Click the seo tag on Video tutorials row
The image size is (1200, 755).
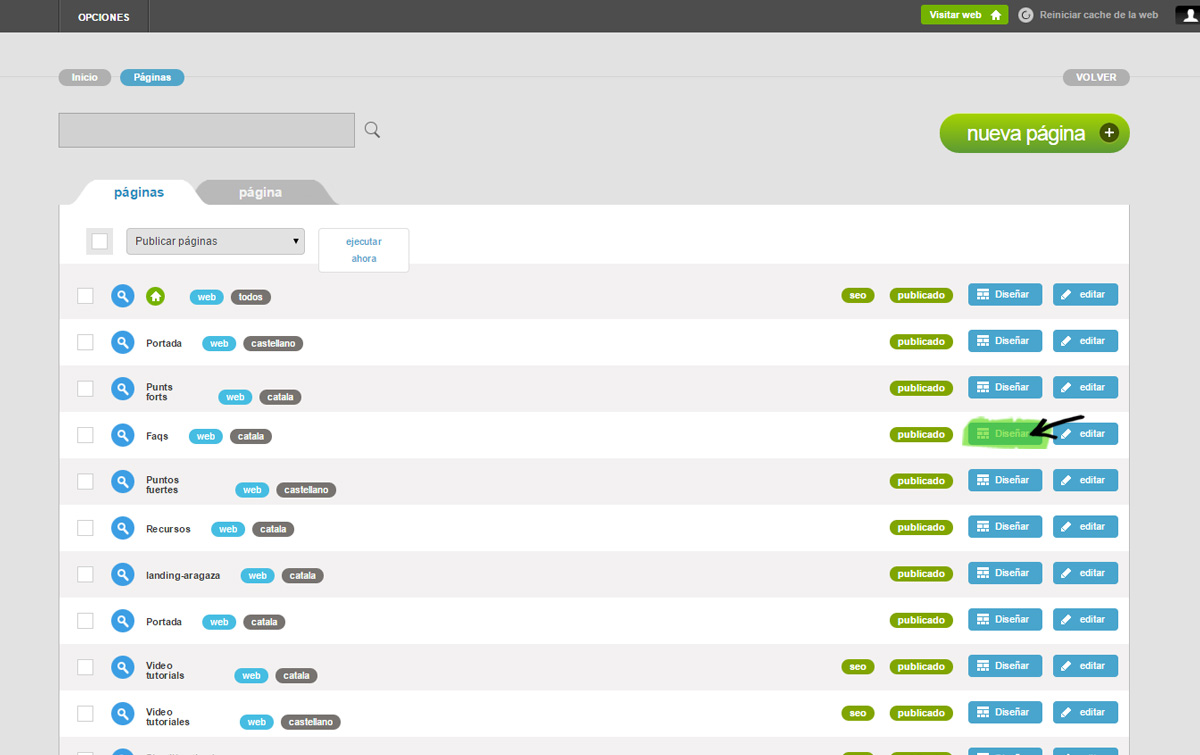(858, 667)
